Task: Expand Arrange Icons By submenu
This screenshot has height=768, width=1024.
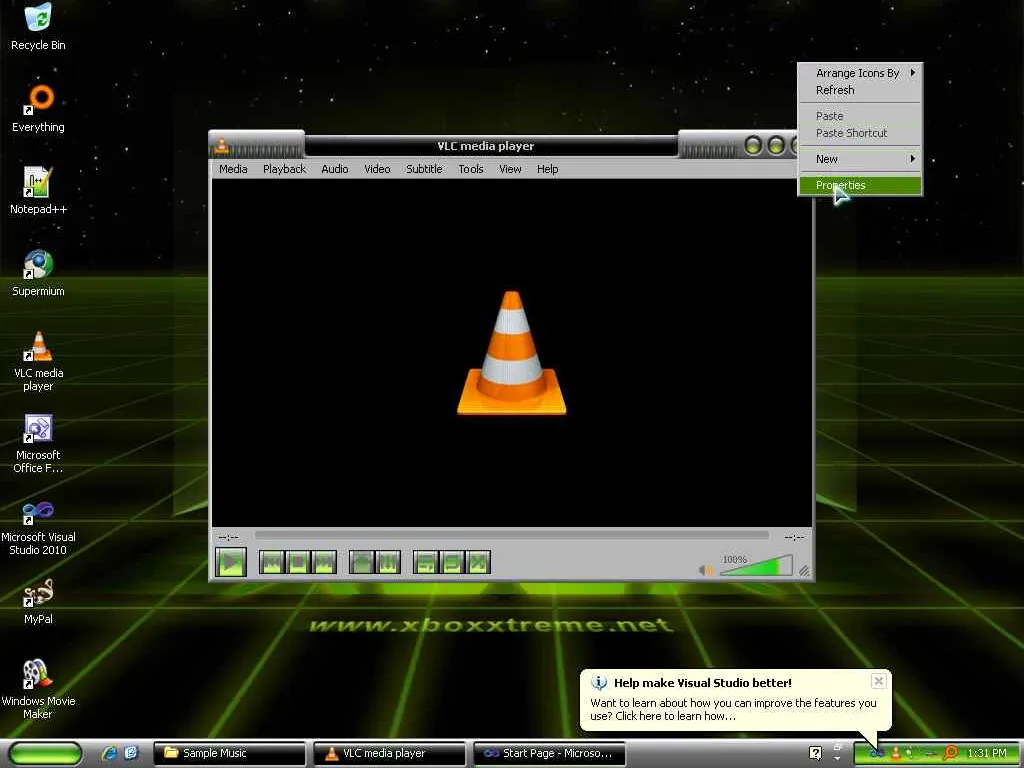Action: [860, 73]
